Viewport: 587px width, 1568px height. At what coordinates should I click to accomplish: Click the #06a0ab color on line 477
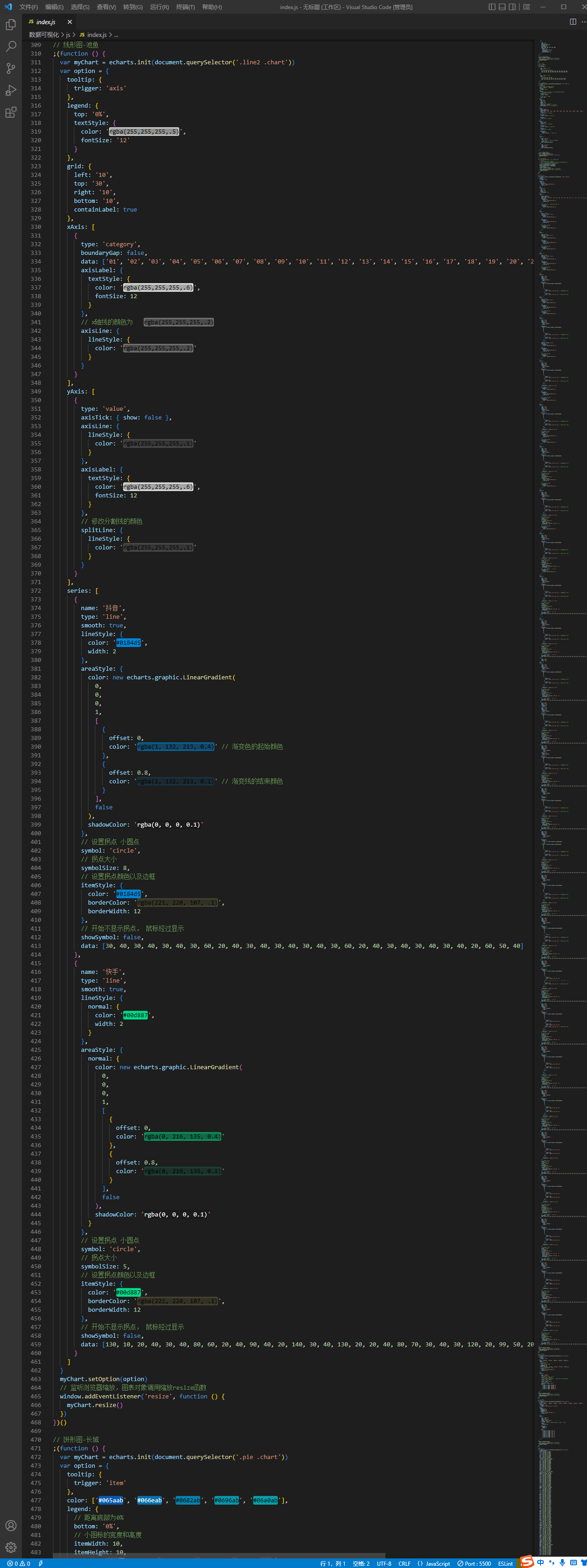click(x=265, y=1501)
